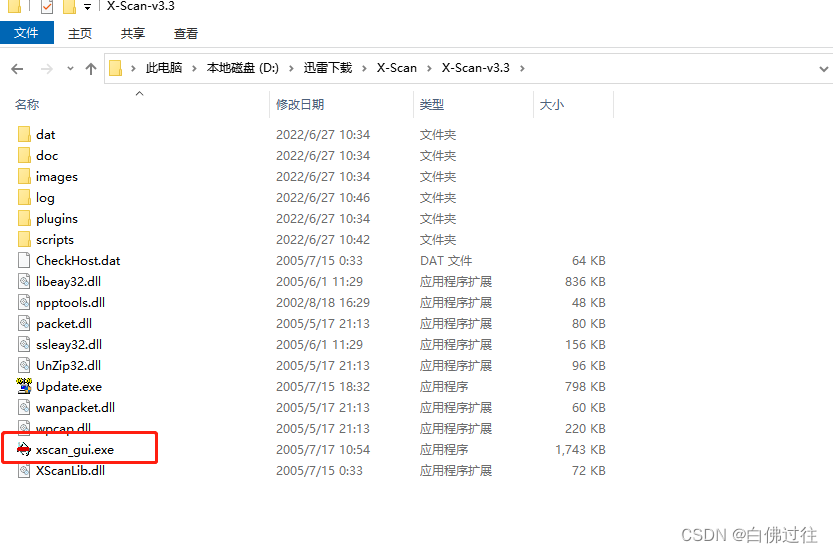Select the images folder icon

click(24, 176)
